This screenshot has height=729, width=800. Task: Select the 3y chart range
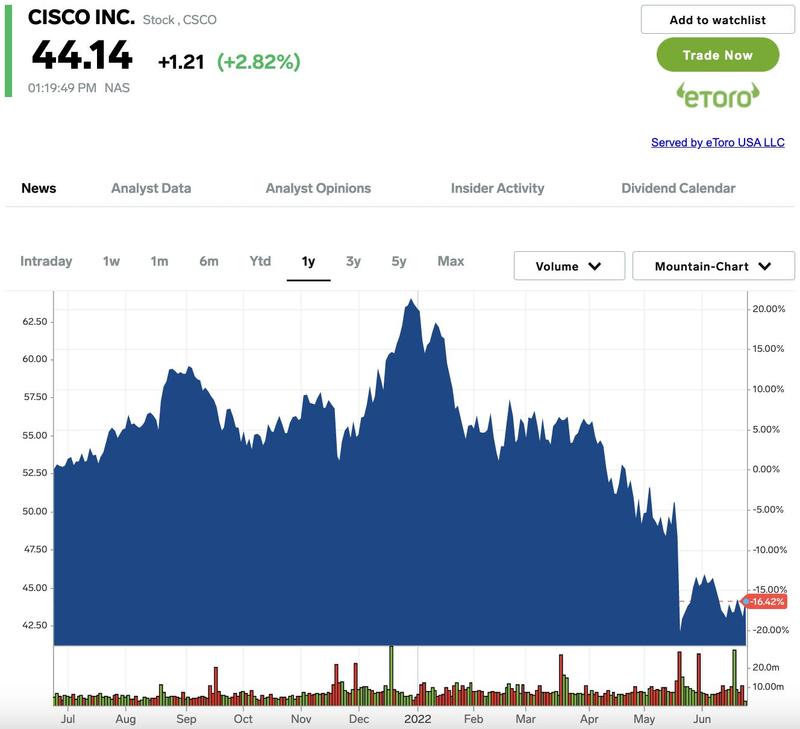(353, 261)
